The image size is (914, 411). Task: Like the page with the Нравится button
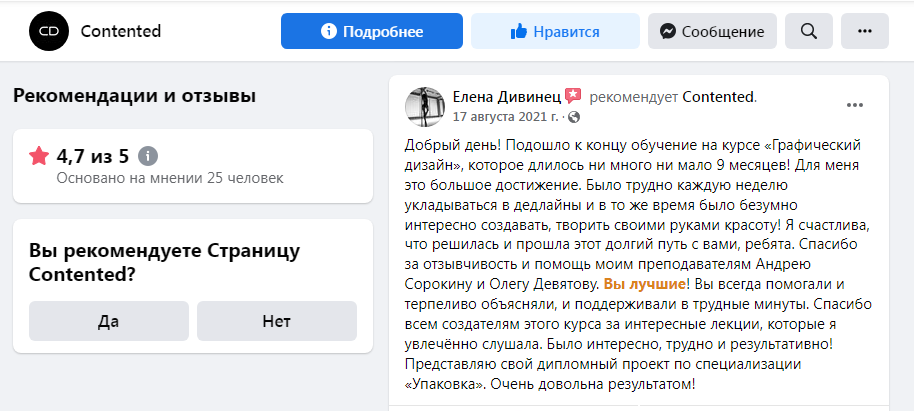point(555,31)
